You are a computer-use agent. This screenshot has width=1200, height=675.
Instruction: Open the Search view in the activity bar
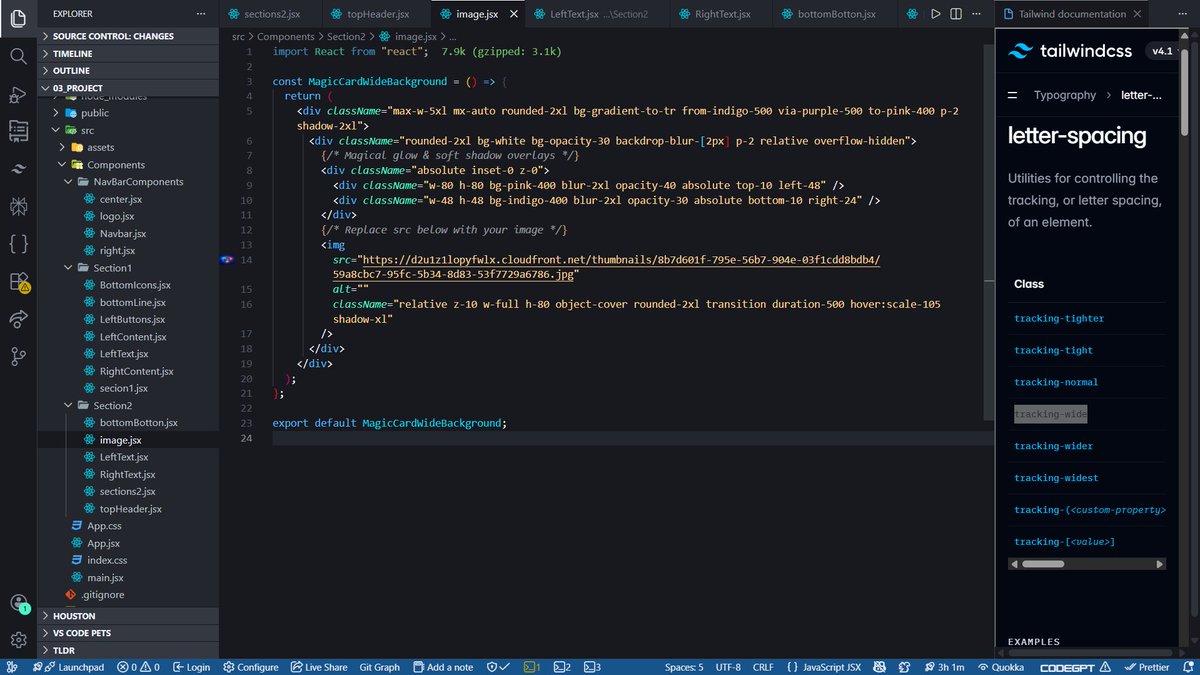(x=18, y=56)
